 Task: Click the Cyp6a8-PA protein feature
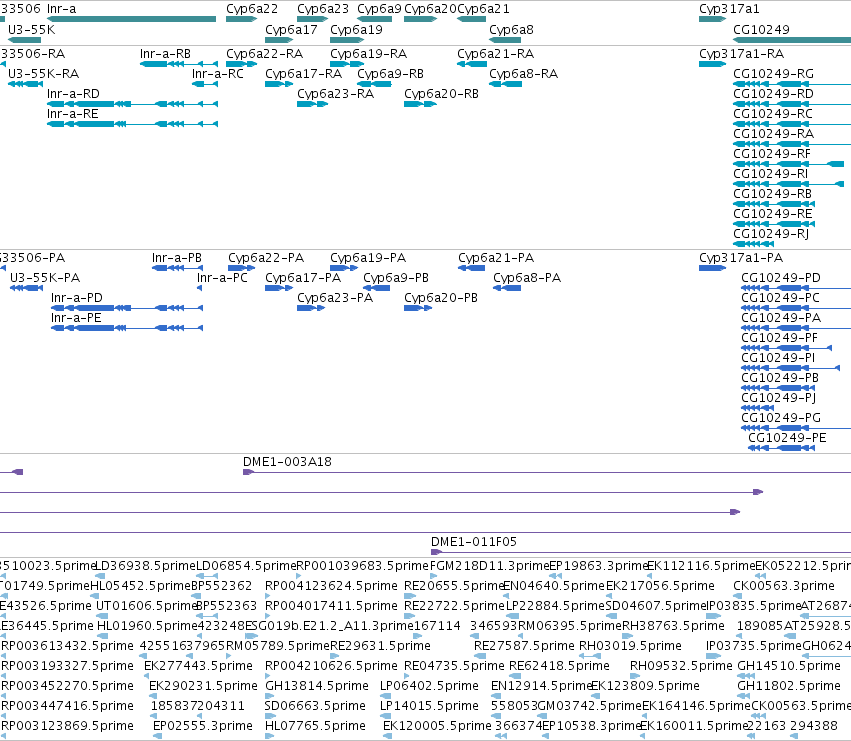point(507,288)
